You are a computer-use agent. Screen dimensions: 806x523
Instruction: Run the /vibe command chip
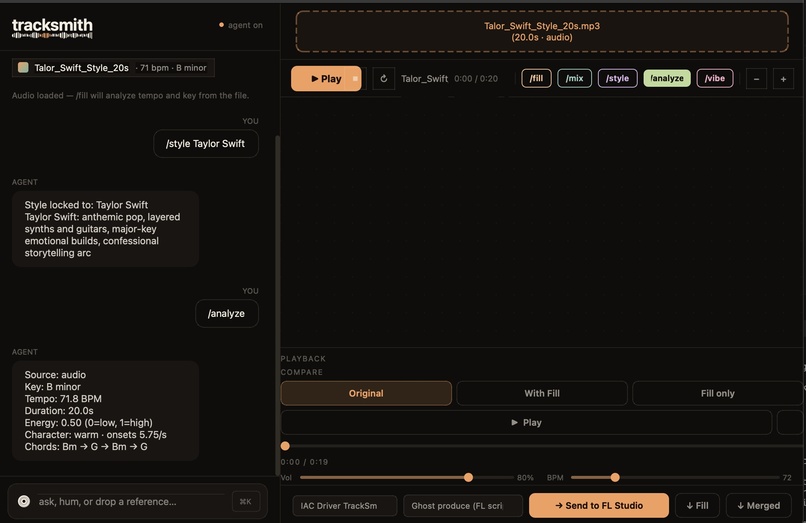click(715, 78)
